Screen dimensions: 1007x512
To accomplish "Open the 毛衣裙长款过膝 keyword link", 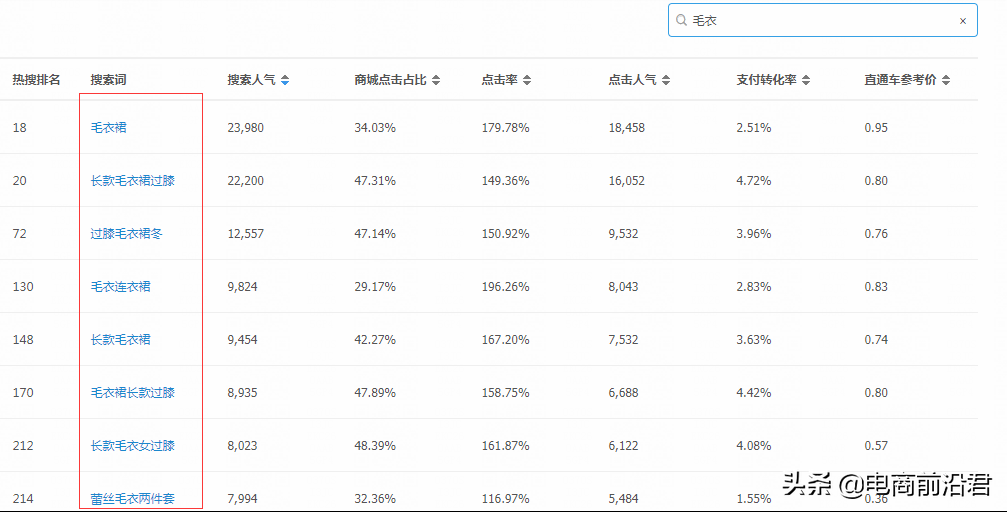I will (x=133, y=393).
